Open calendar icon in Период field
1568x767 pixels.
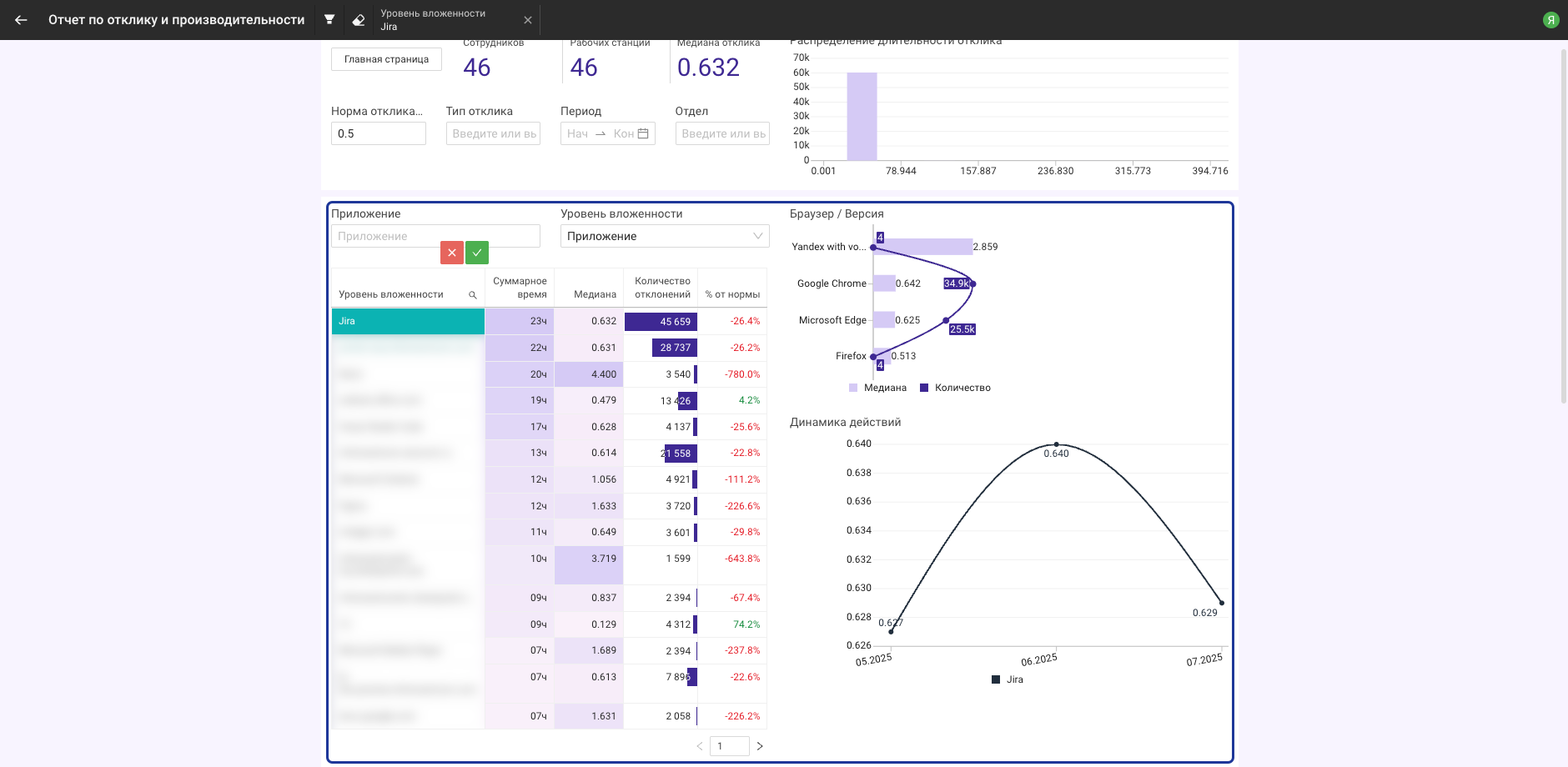click(643, 133)
